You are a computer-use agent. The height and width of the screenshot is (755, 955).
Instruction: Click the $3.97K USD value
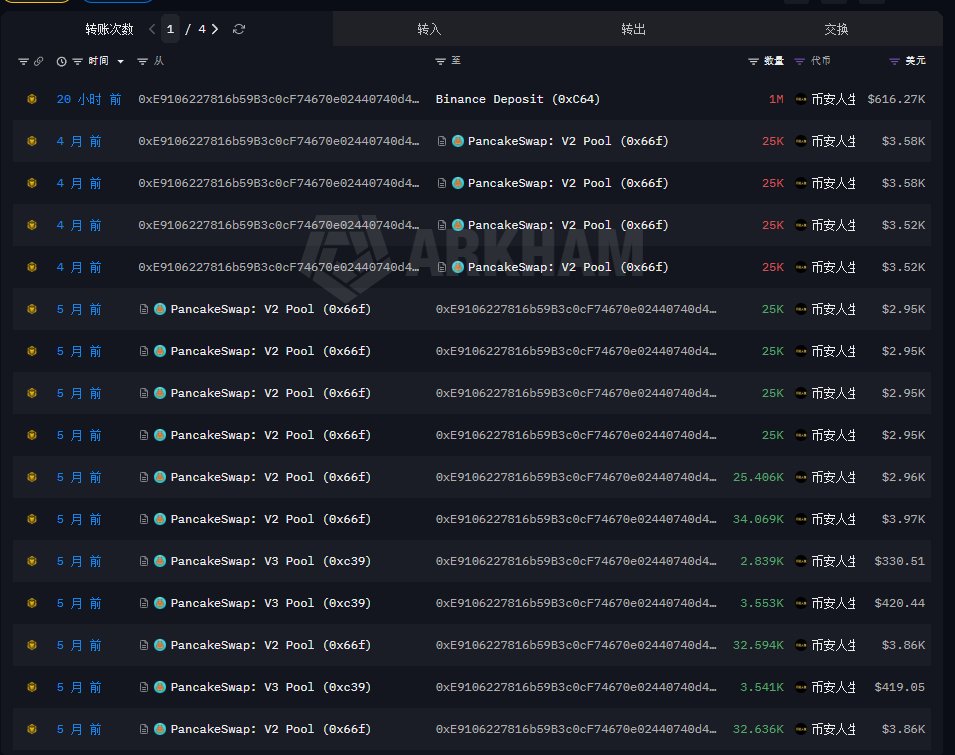click(904, 519)
